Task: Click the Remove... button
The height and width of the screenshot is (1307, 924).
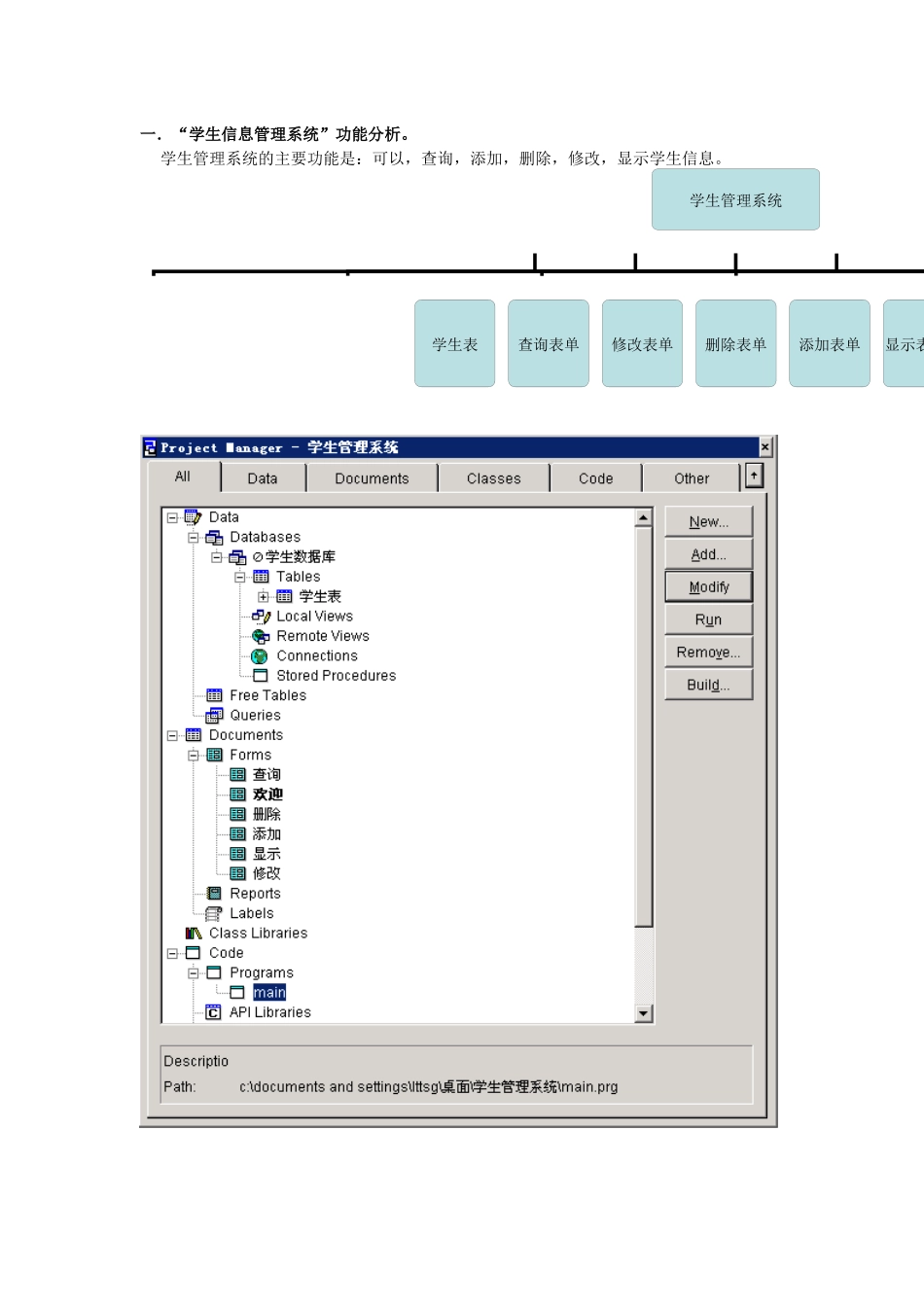Action: [709, 653]
